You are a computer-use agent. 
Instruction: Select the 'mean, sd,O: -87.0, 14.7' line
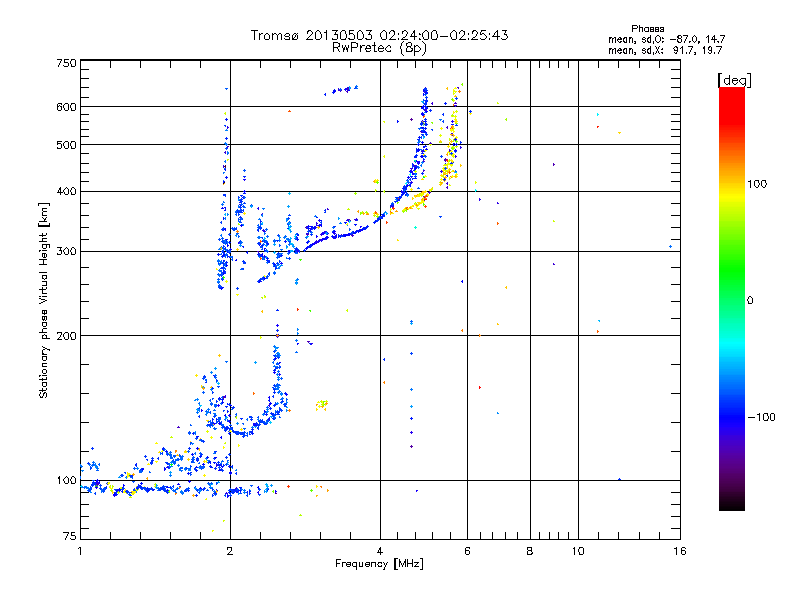666,39
